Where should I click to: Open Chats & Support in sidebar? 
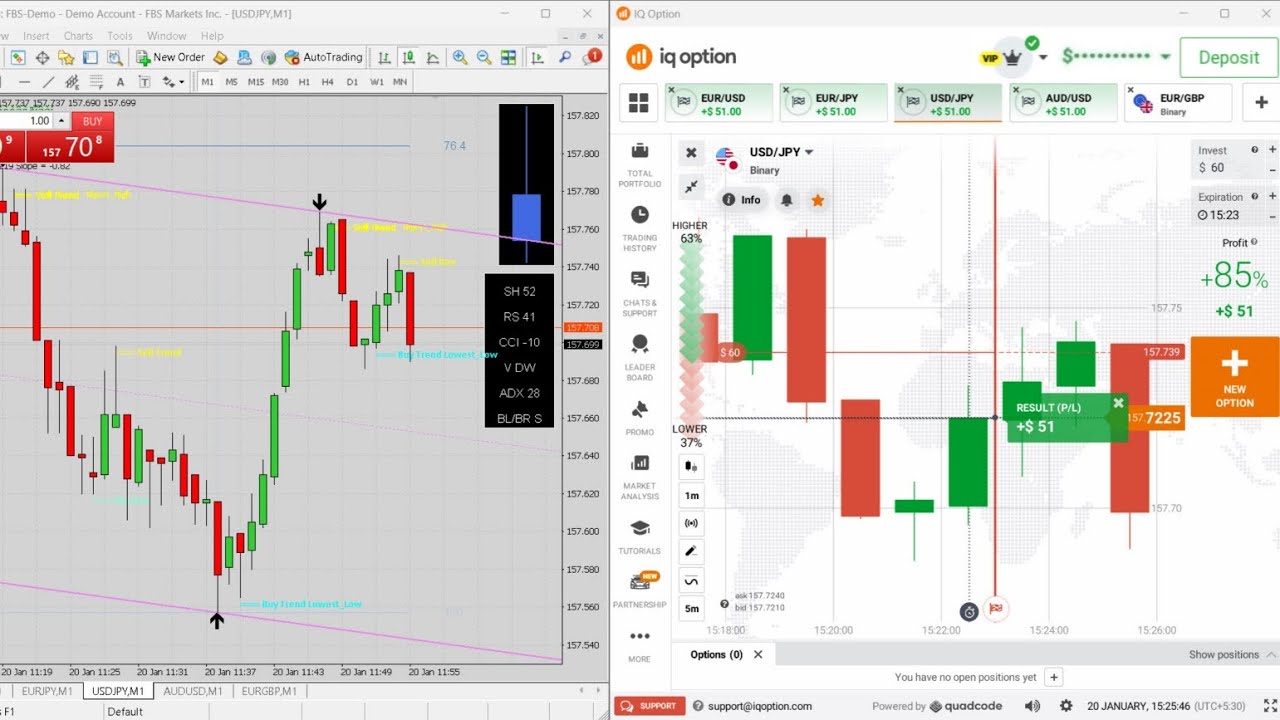(640, 294)
